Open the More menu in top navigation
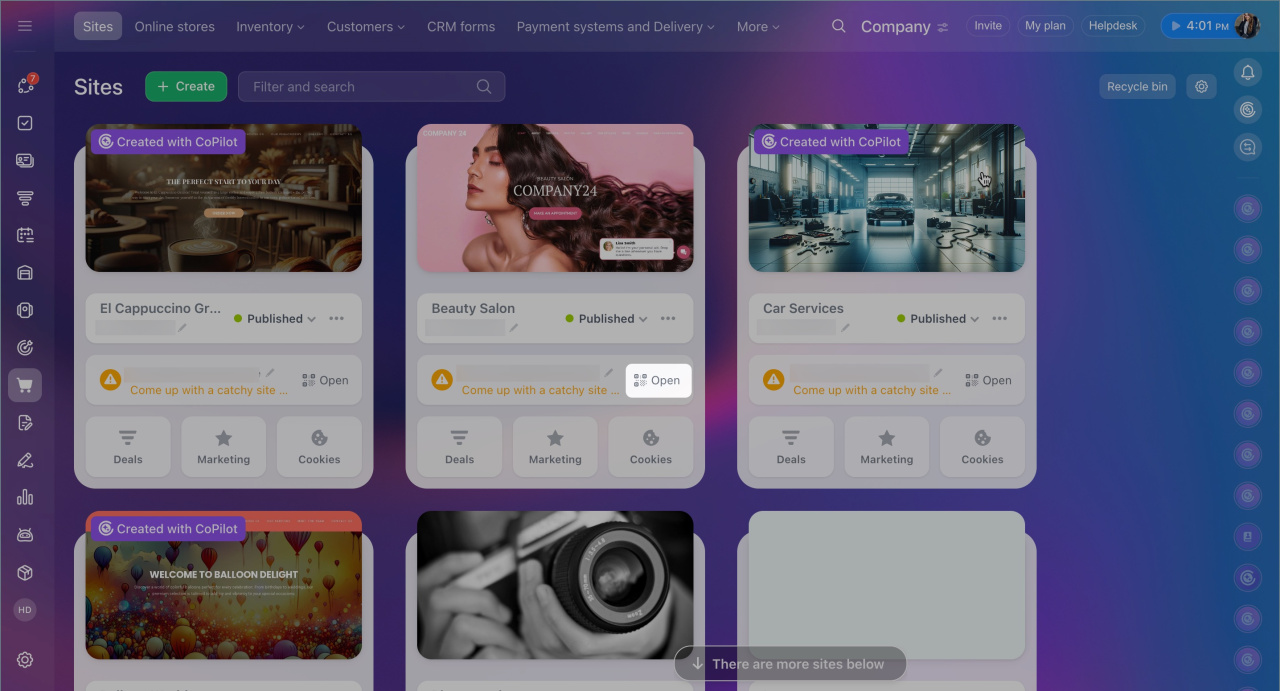The image size is (1280, 691). coord(757,27)
